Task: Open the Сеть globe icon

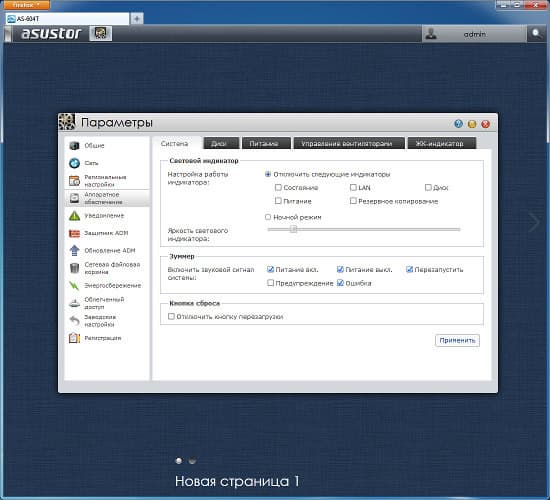Action: point(74,163)
